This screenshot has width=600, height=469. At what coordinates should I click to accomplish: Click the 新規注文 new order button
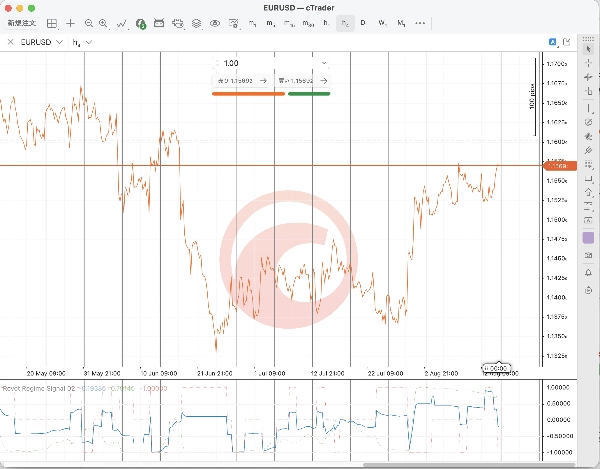pos(22,23)
